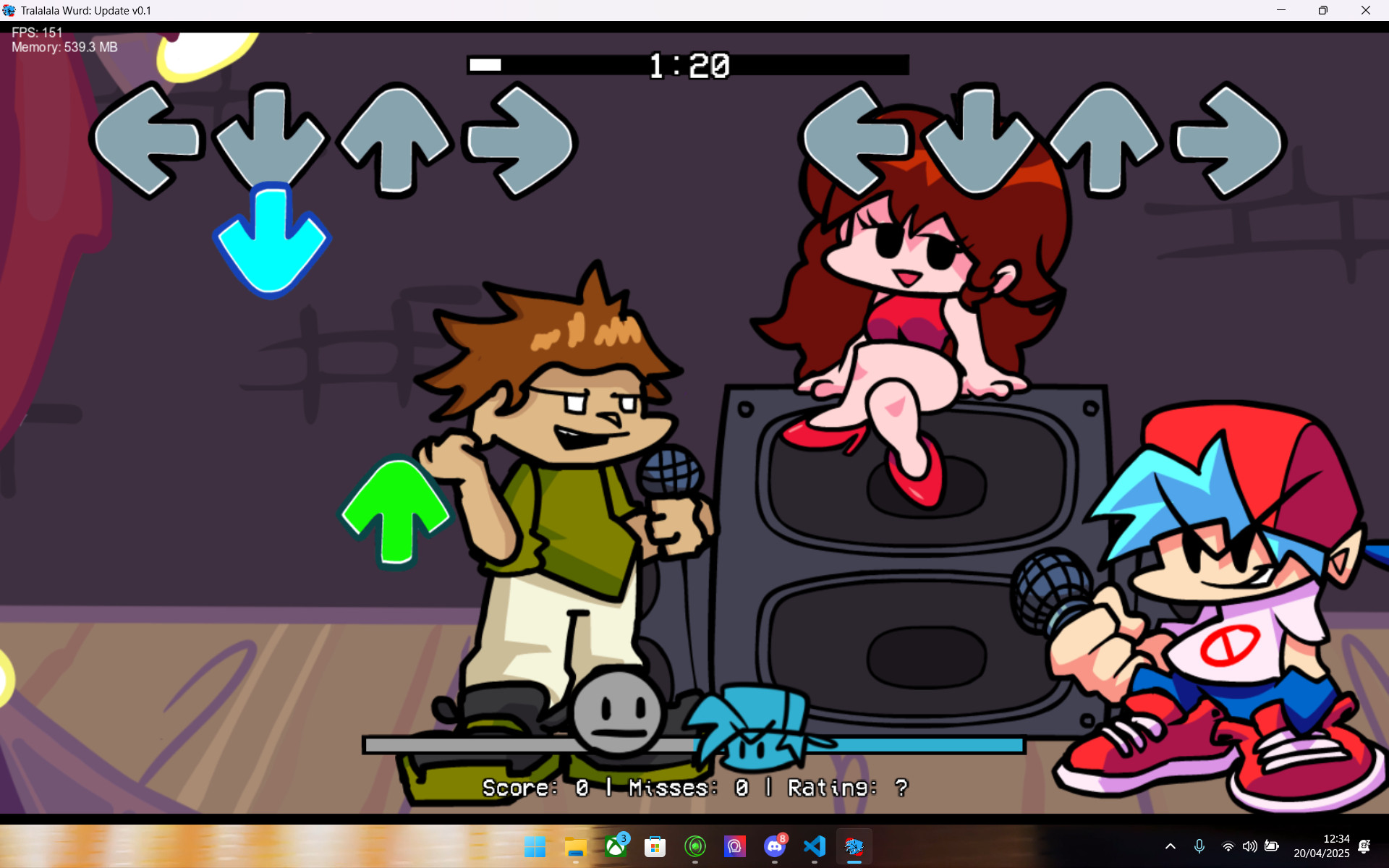Viewport: 1389px width, 868px height.
Task: Click the running game's taskbar icon
Action: (854, 846)
